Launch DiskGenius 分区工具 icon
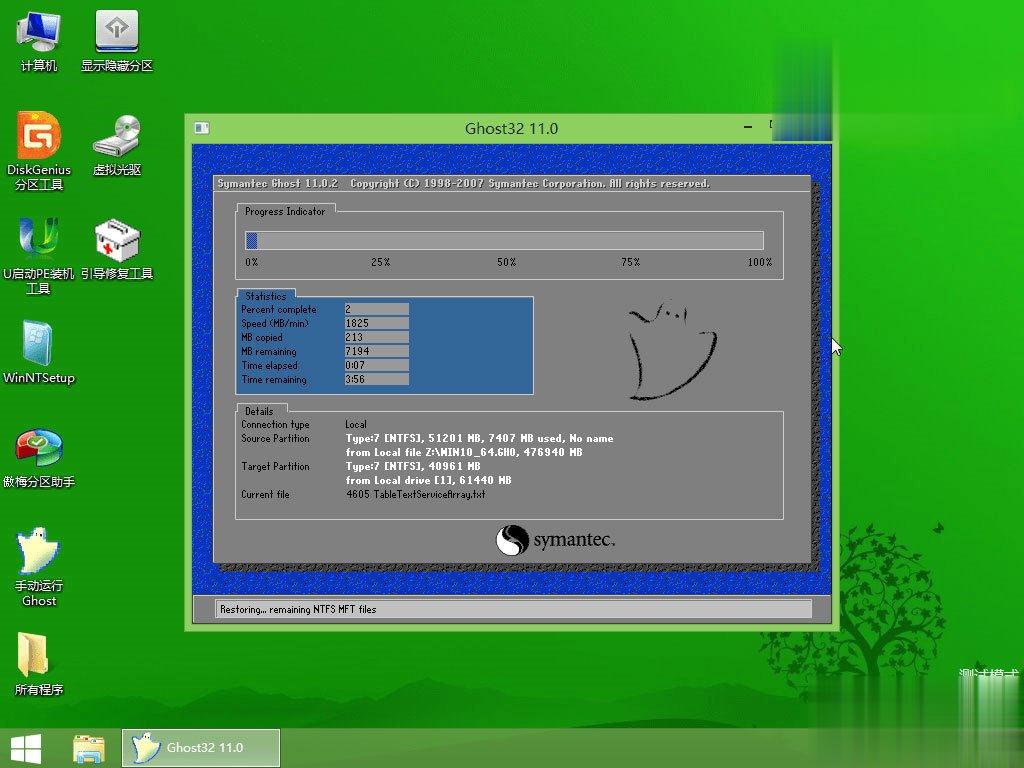 39,152
